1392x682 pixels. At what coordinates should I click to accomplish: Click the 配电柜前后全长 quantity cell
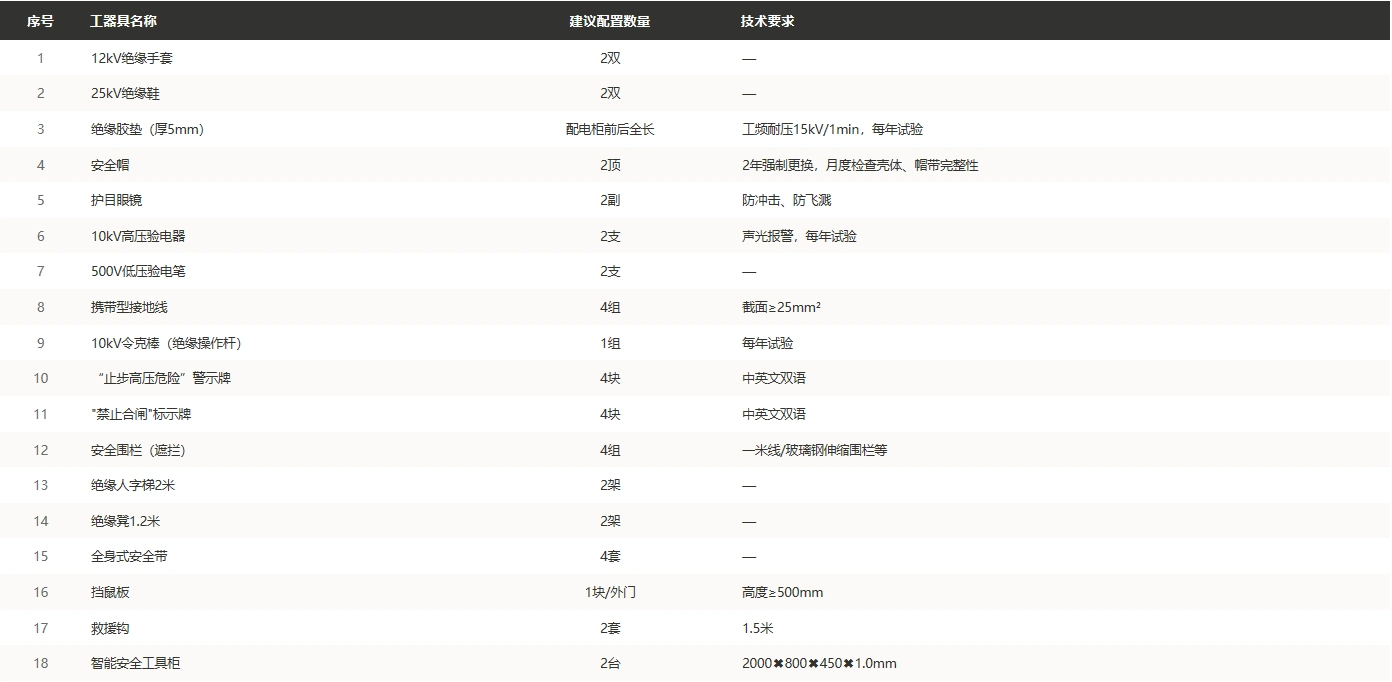(x=610, y=129)
